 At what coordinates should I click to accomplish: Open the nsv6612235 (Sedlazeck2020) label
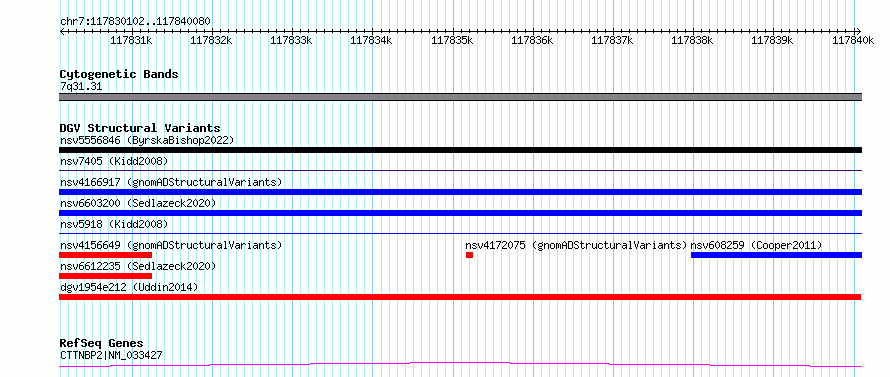138,266
